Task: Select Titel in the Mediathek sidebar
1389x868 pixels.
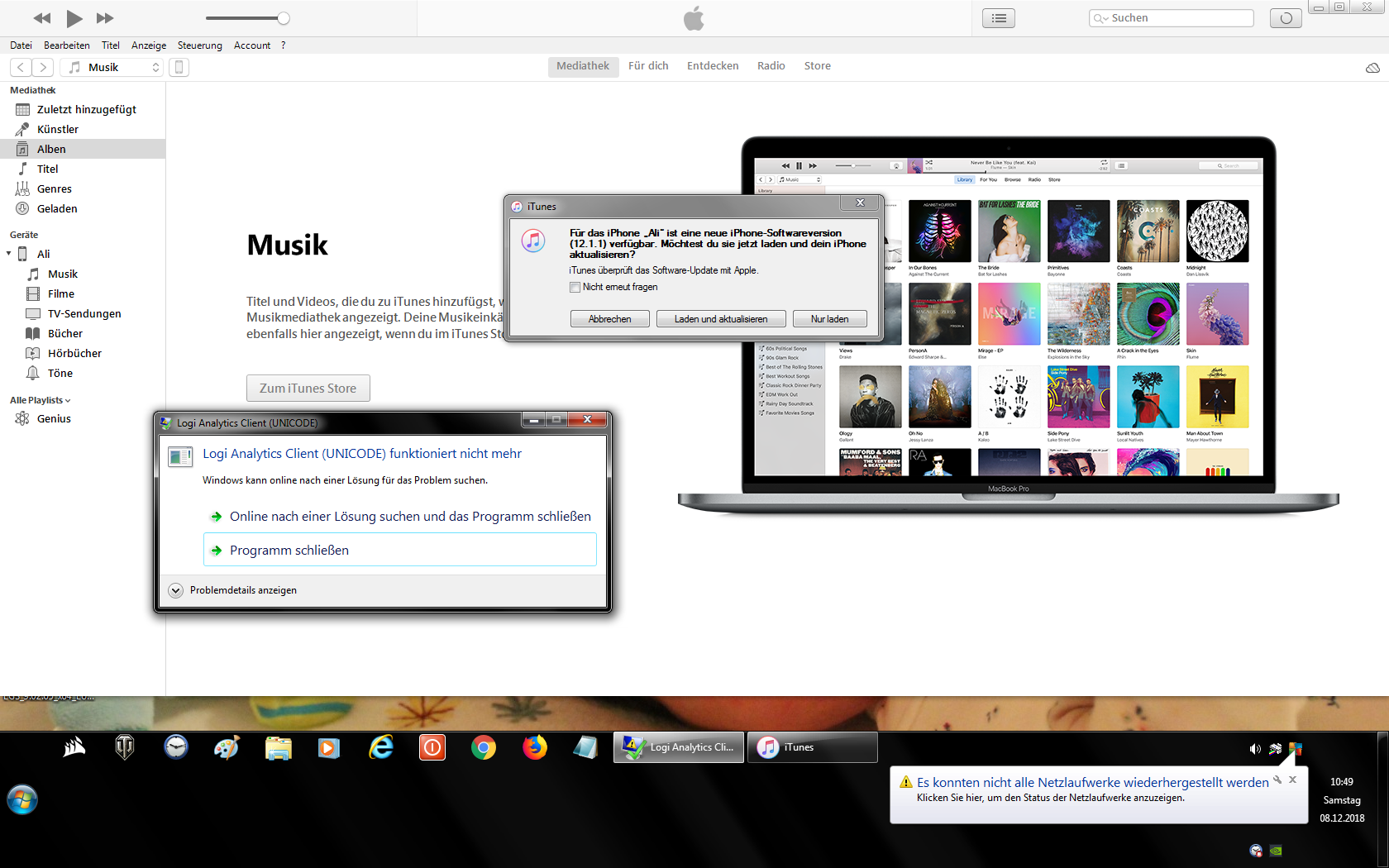Action: pyautogui.click(x=83, y=169)
